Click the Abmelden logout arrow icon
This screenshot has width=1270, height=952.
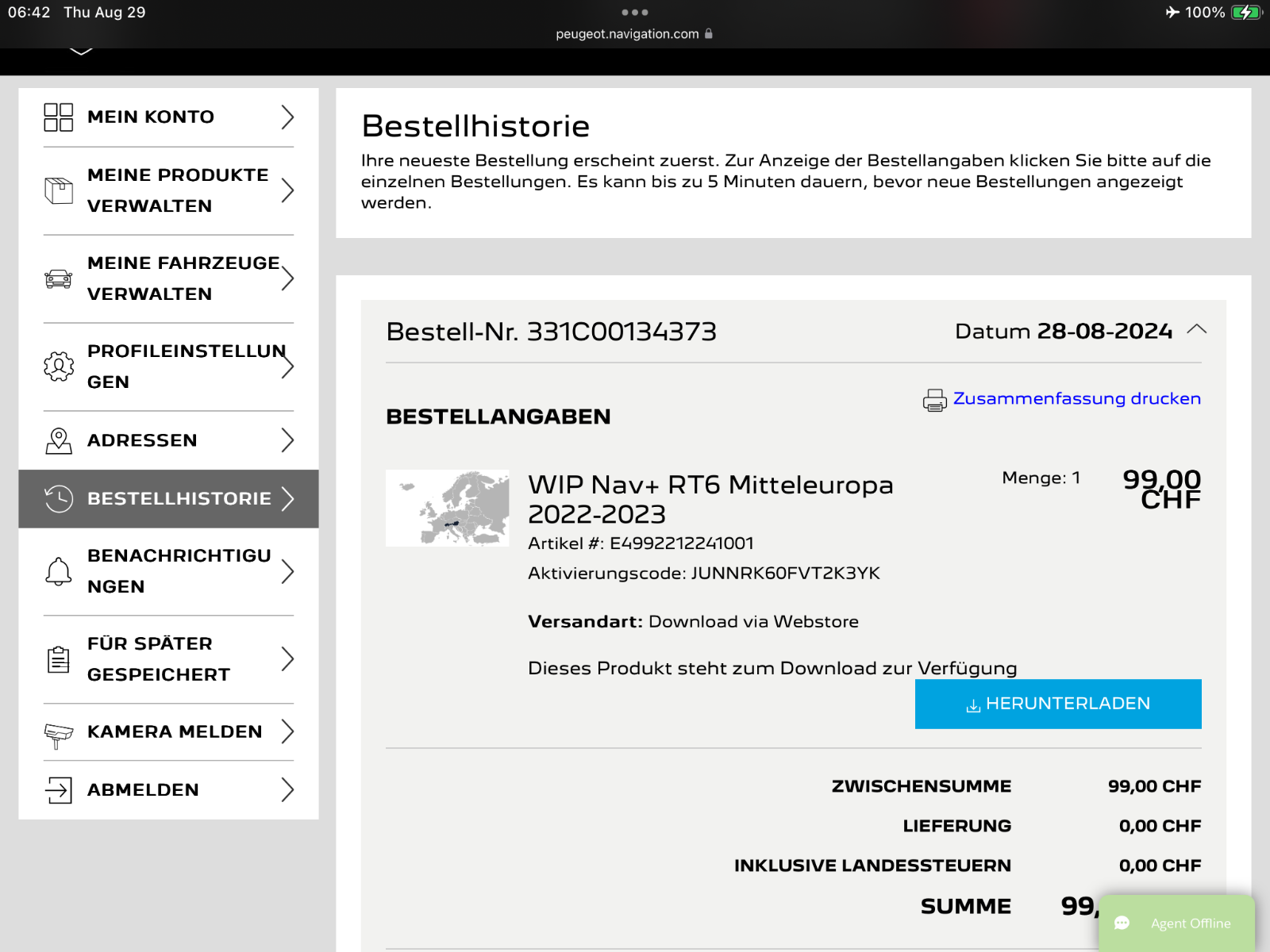point(59,790)
